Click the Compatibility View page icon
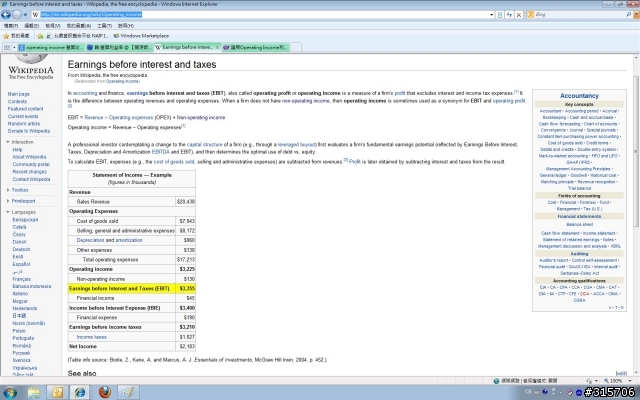This screenshot has width=640, height=400. pos(500,15)
